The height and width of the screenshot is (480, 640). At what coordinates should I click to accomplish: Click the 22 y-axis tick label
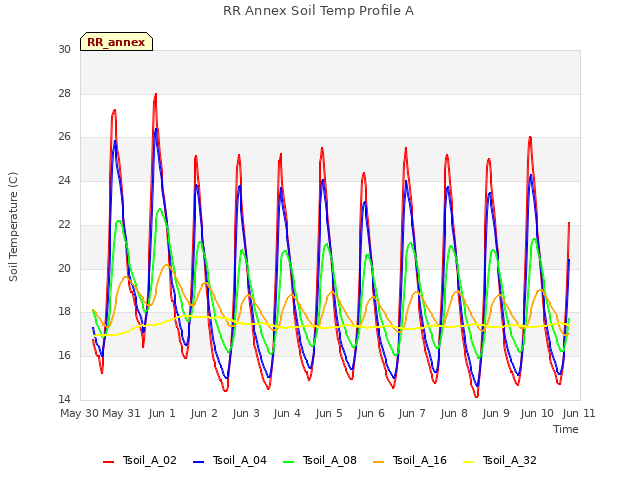pyautogui.click(x=64, y=224)
